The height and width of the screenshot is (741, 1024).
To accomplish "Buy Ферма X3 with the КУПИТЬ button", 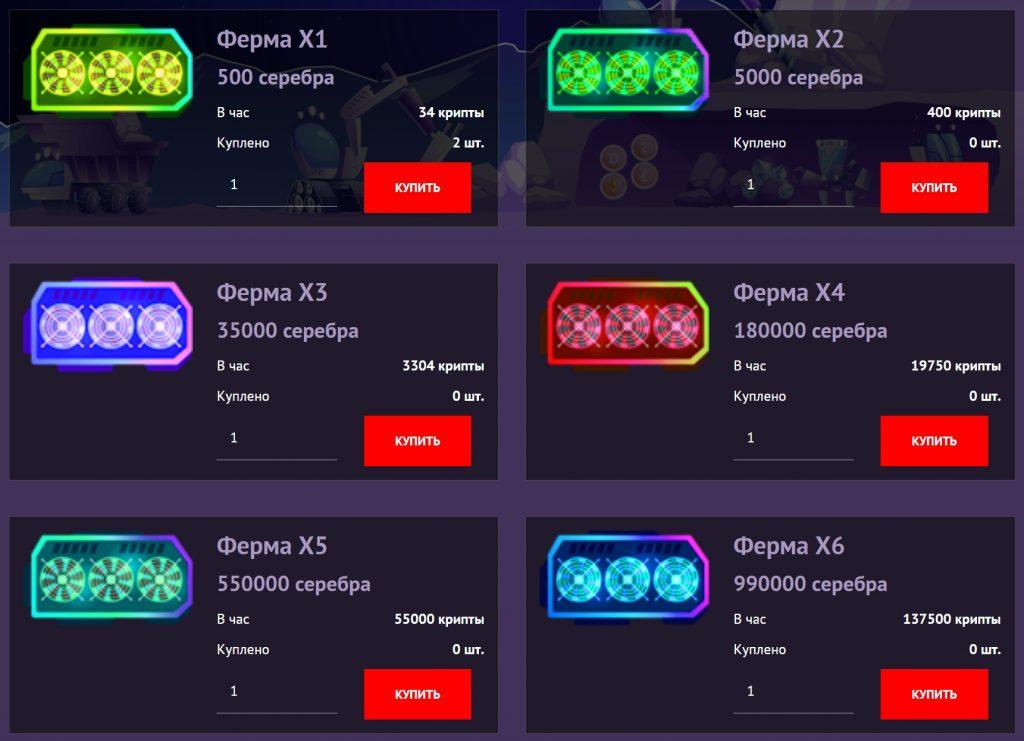I will (x=417, y=441).
